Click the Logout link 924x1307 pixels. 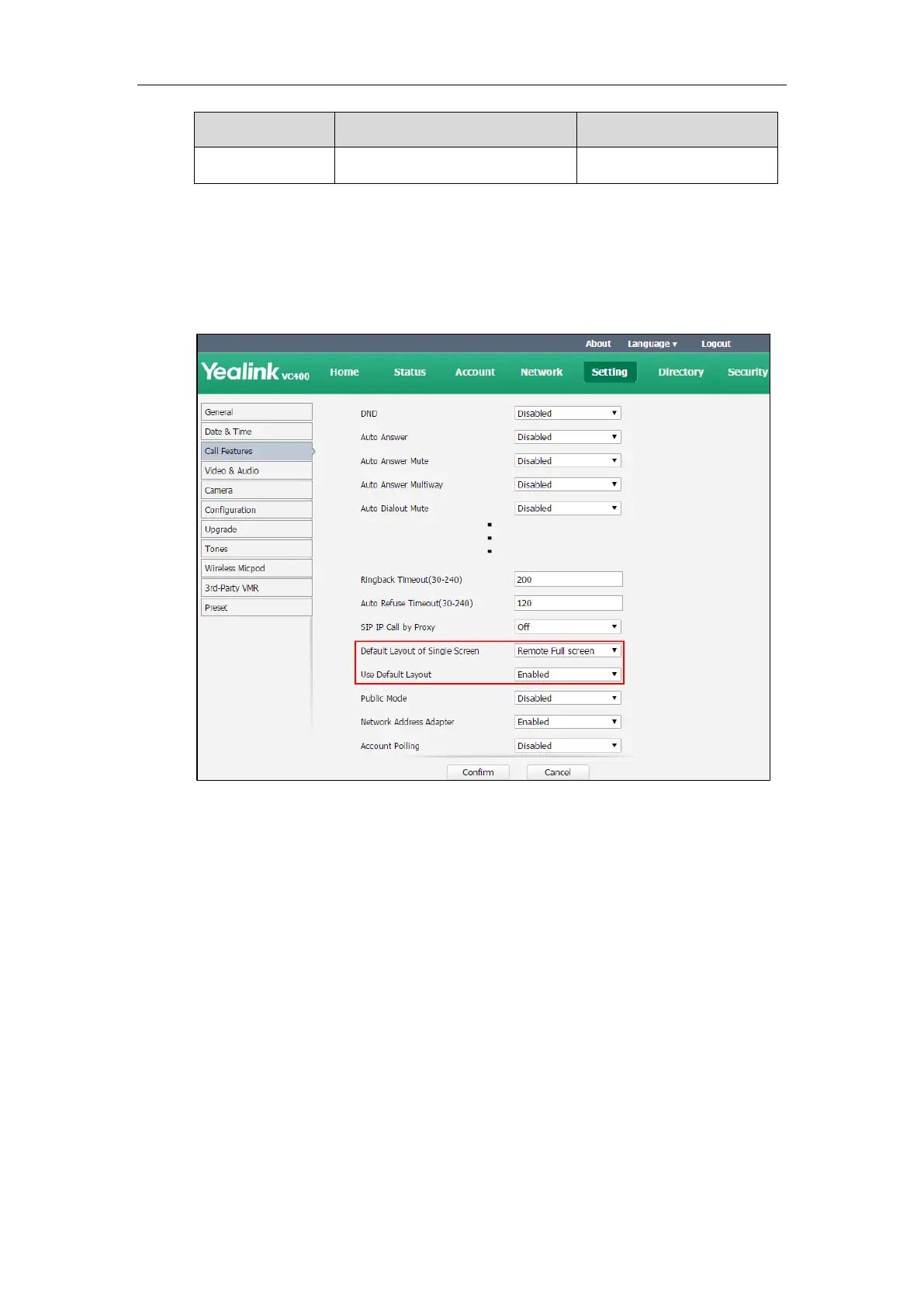click(716, 344)
